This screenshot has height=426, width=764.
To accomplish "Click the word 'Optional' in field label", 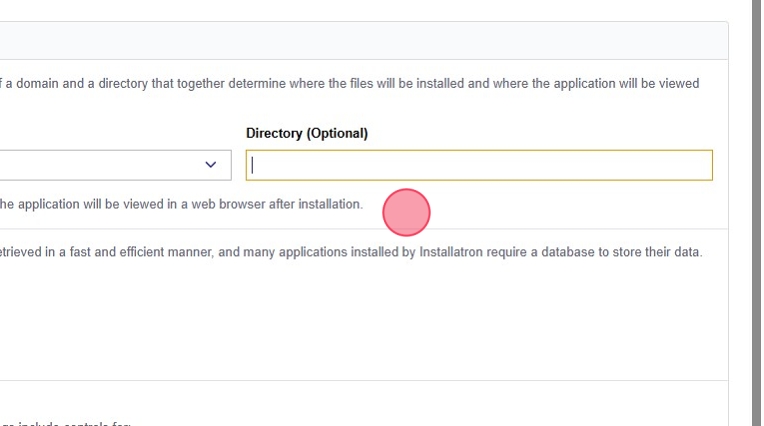I will coord(337,133).
